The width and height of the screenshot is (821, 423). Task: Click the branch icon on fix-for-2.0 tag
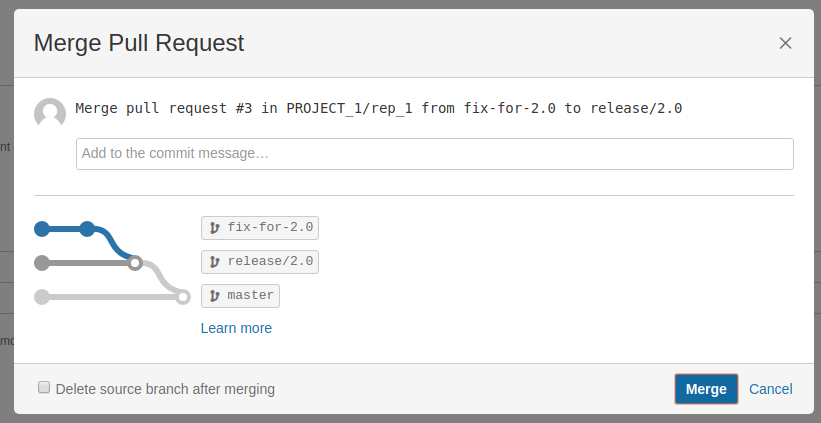[x=214, y=228]
